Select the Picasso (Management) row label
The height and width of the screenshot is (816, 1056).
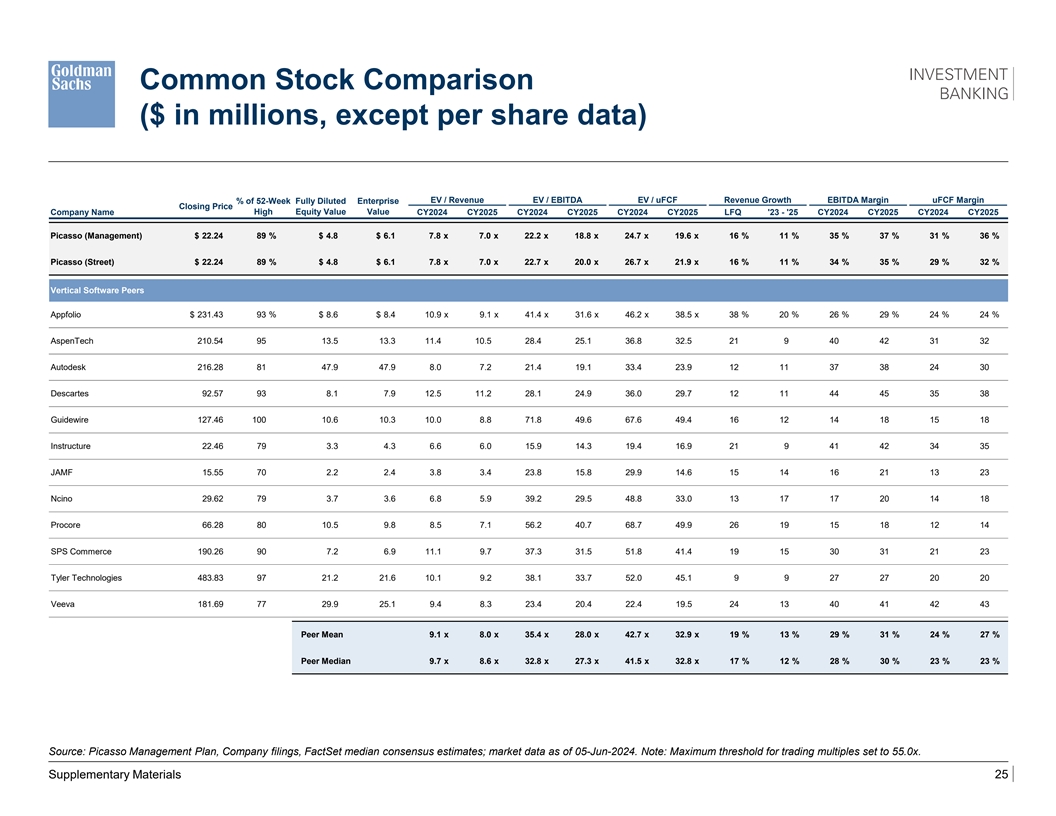96,236
